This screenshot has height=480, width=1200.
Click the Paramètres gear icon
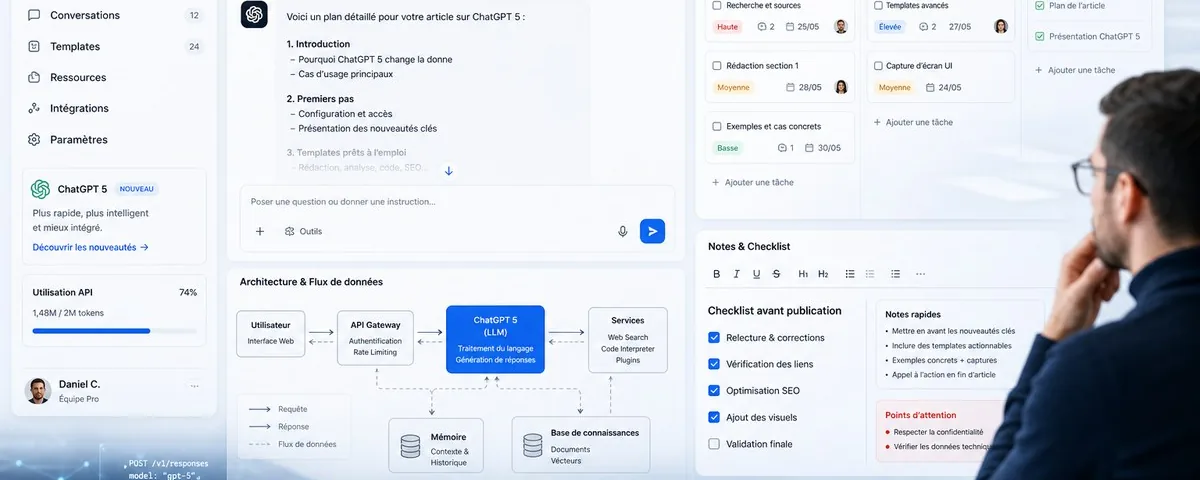tap(34, 139)
